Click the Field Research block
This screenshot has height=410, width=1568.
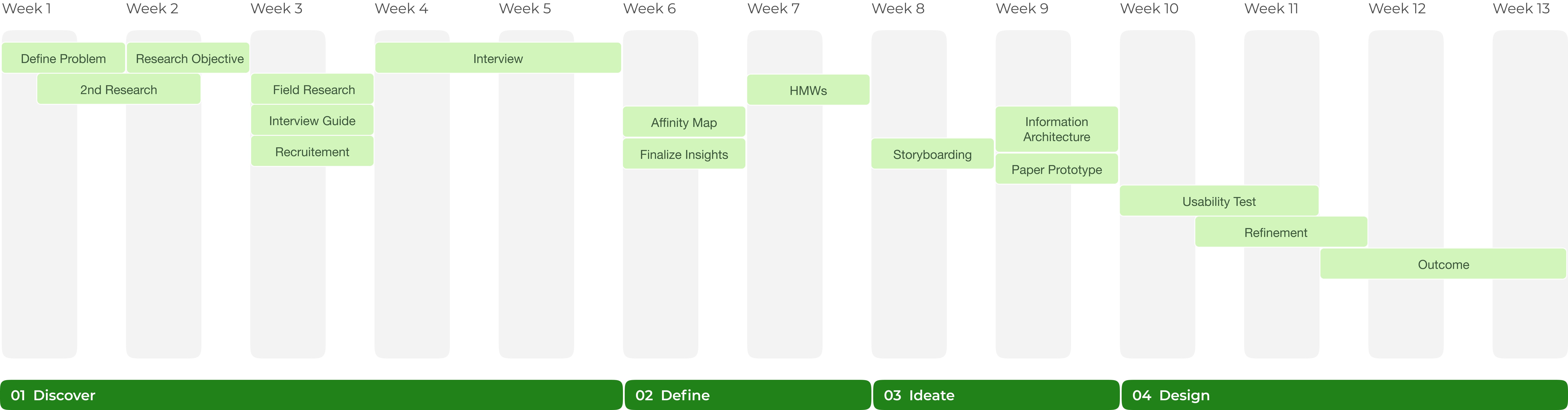point(312,89)
